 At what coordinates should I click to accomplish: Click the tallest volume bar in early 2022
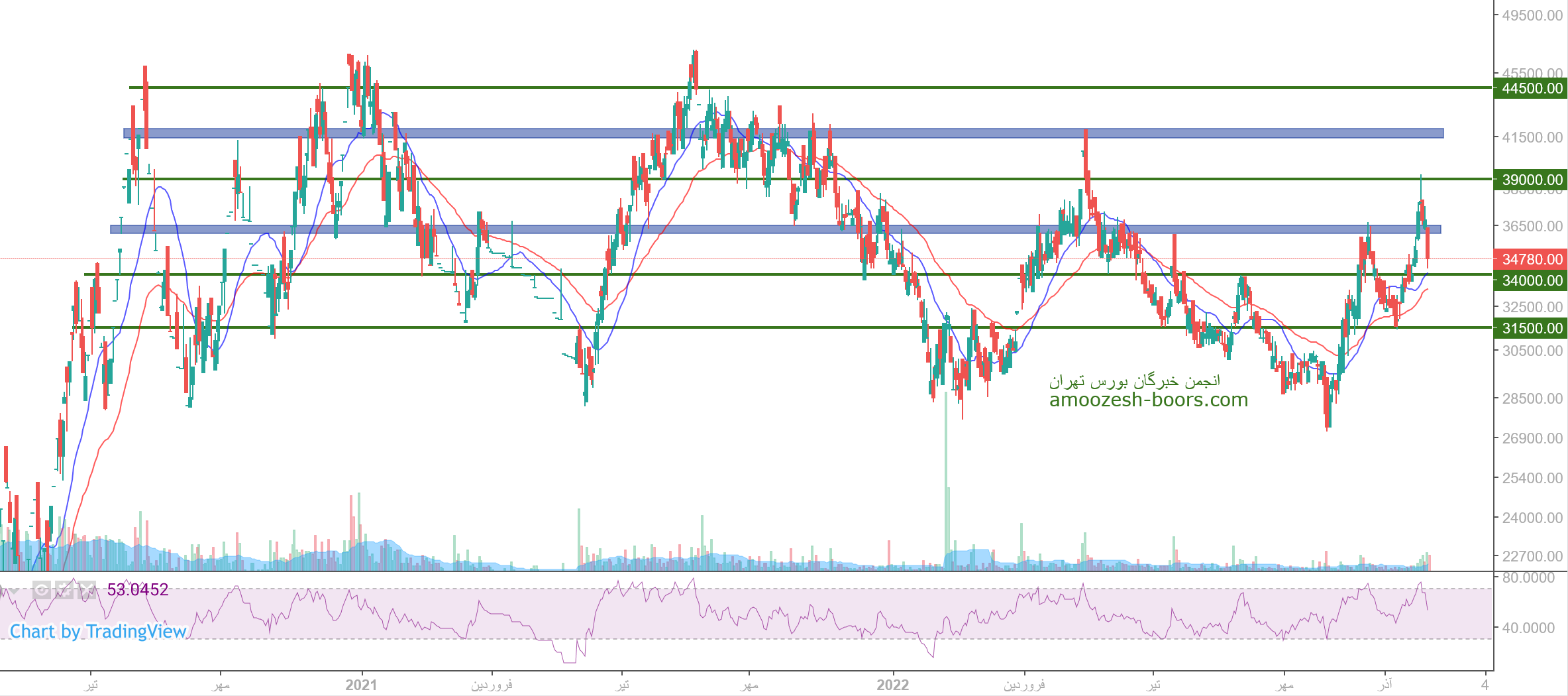945,477
